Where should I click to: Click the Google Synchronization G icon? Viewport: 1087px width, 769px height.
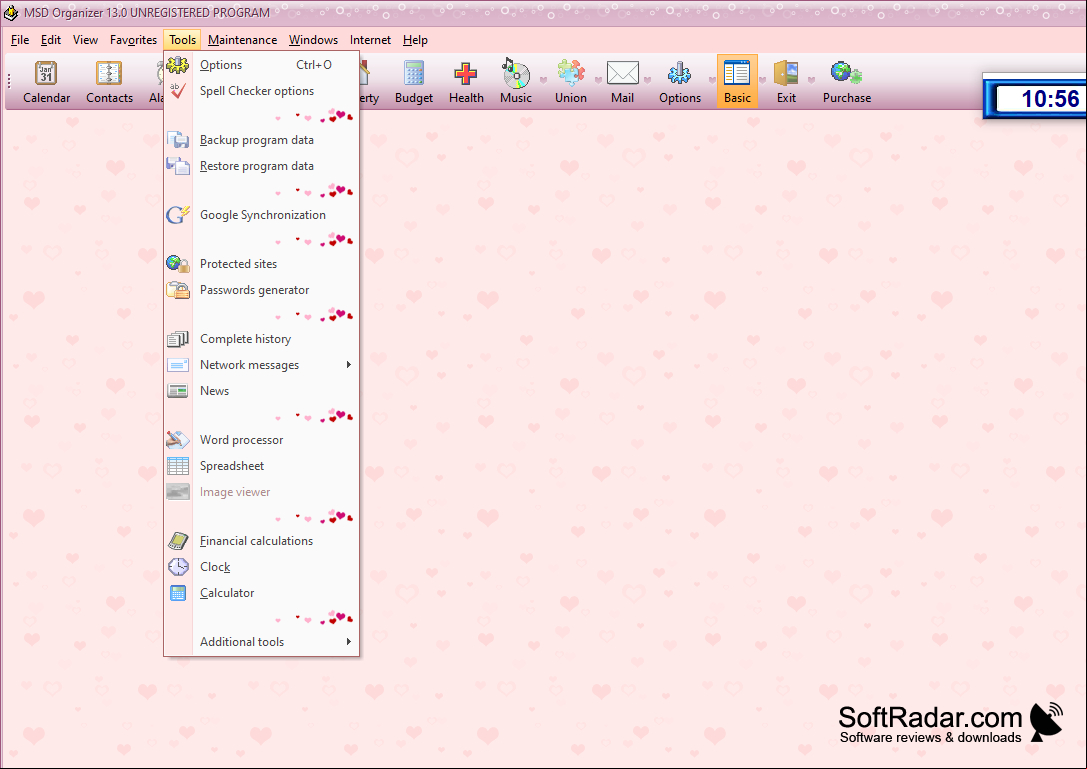[x=178, y=215]
